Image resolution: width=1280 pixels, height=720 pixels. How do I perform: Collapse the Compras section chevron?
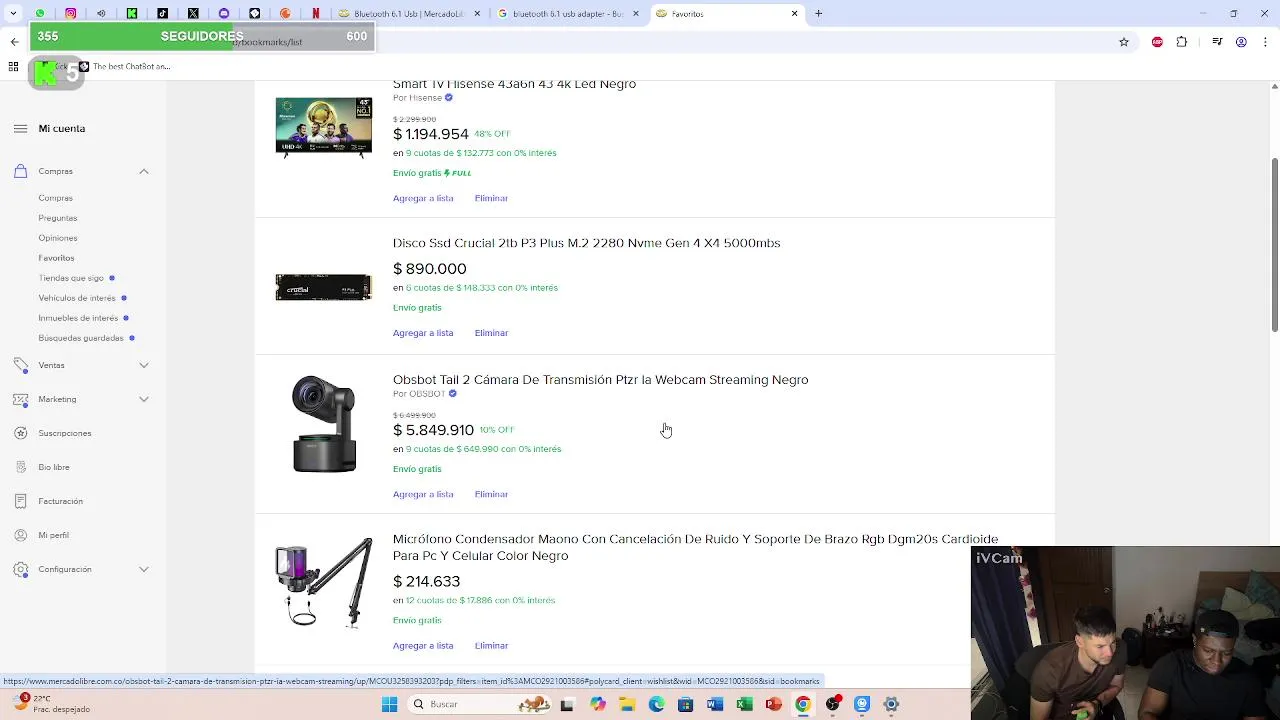click(144, 171)
